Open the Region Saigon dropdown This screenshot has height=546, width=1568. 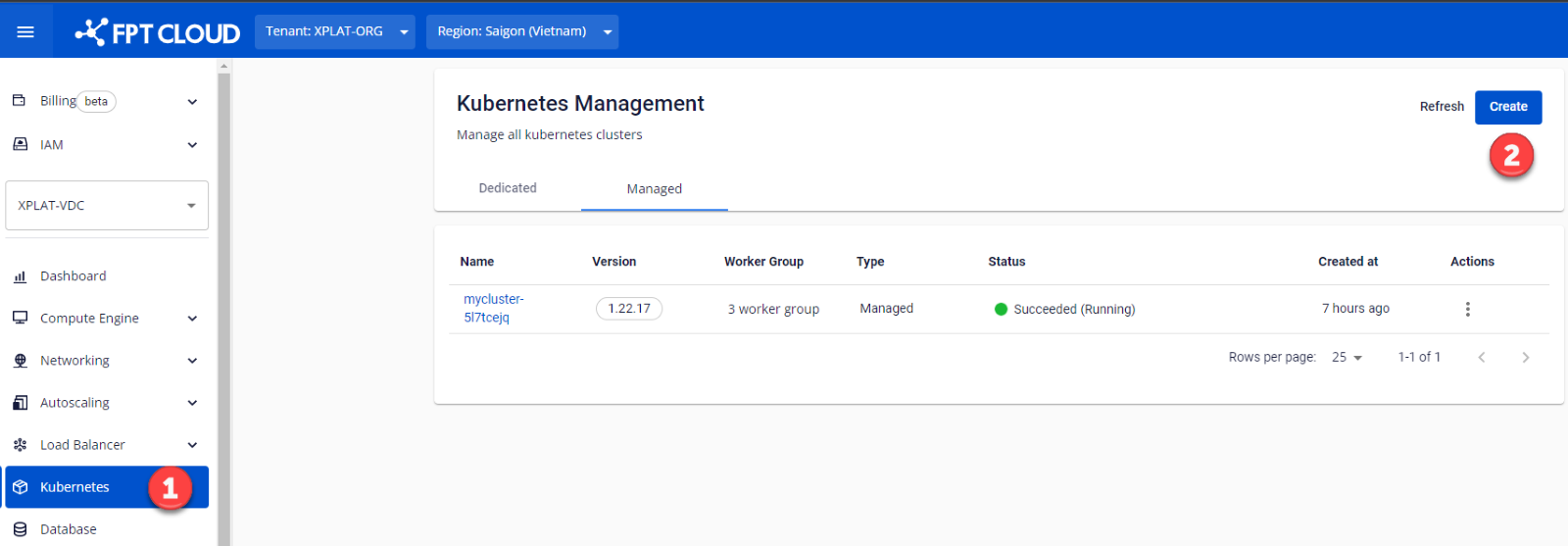(x=521, y=31)
